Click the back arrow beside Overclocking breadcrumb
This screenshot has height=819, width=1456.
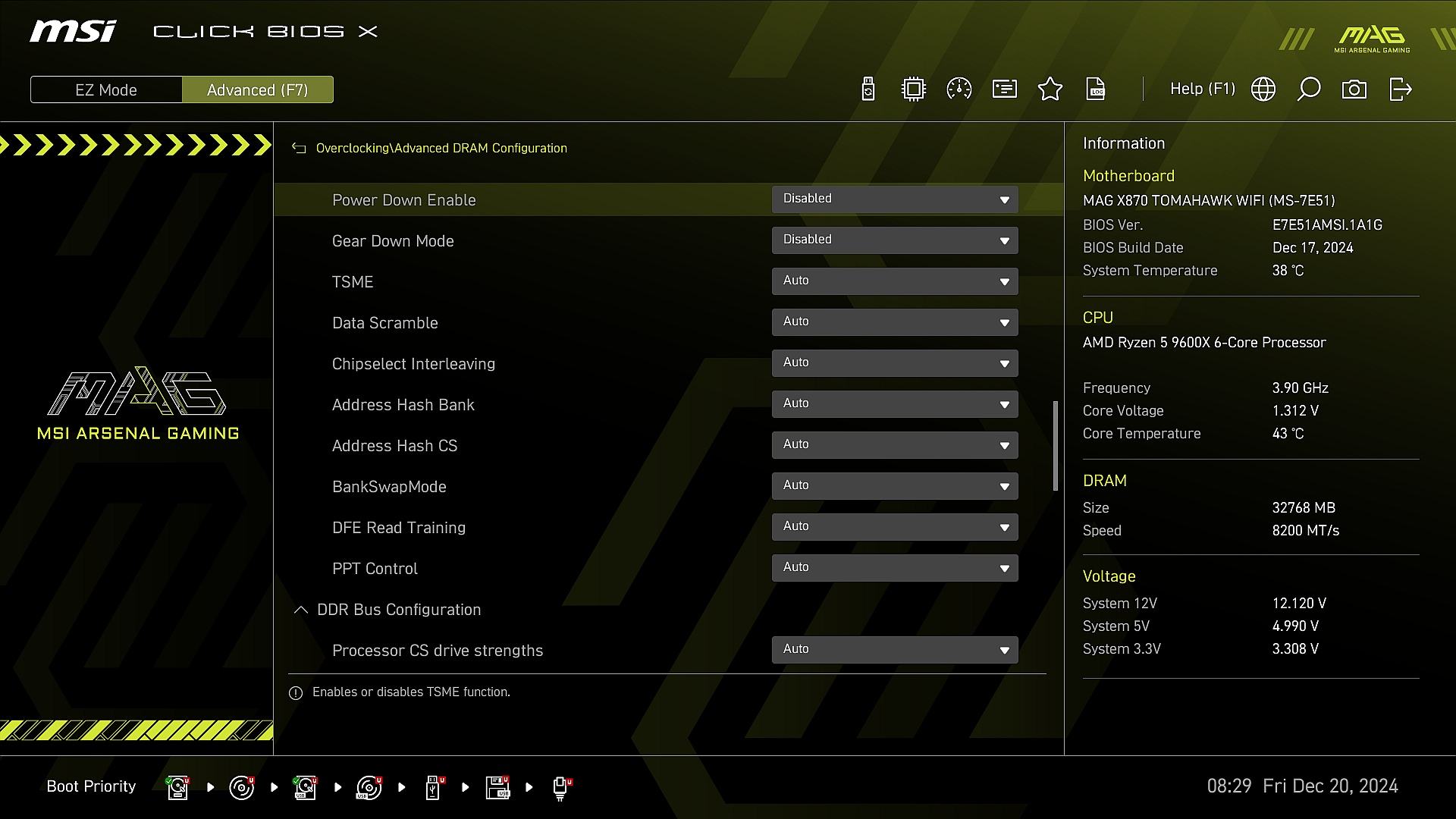click(299, 149)
